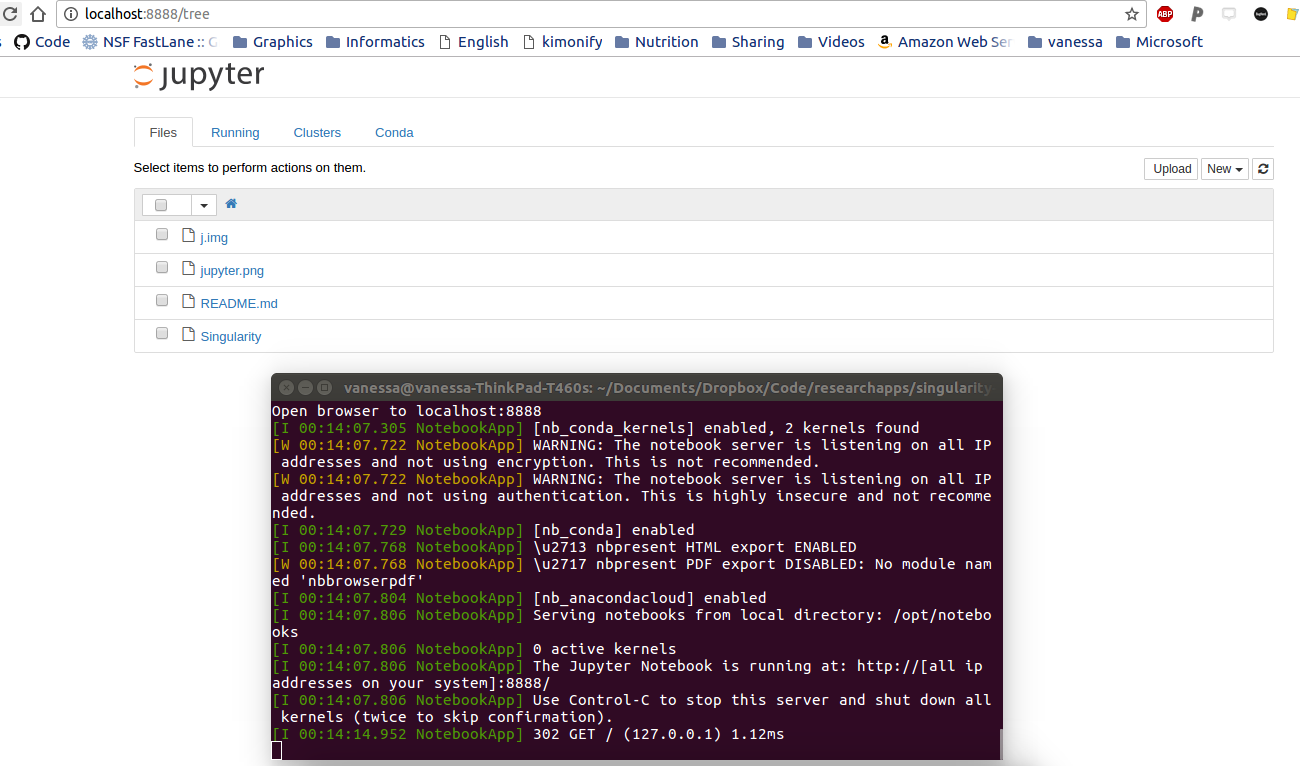The width and height of the screenshot is (1300, 766).
Task: Click terminal text '[nb_anacondacloud] enabled'
Action: (x=649, y=598)
